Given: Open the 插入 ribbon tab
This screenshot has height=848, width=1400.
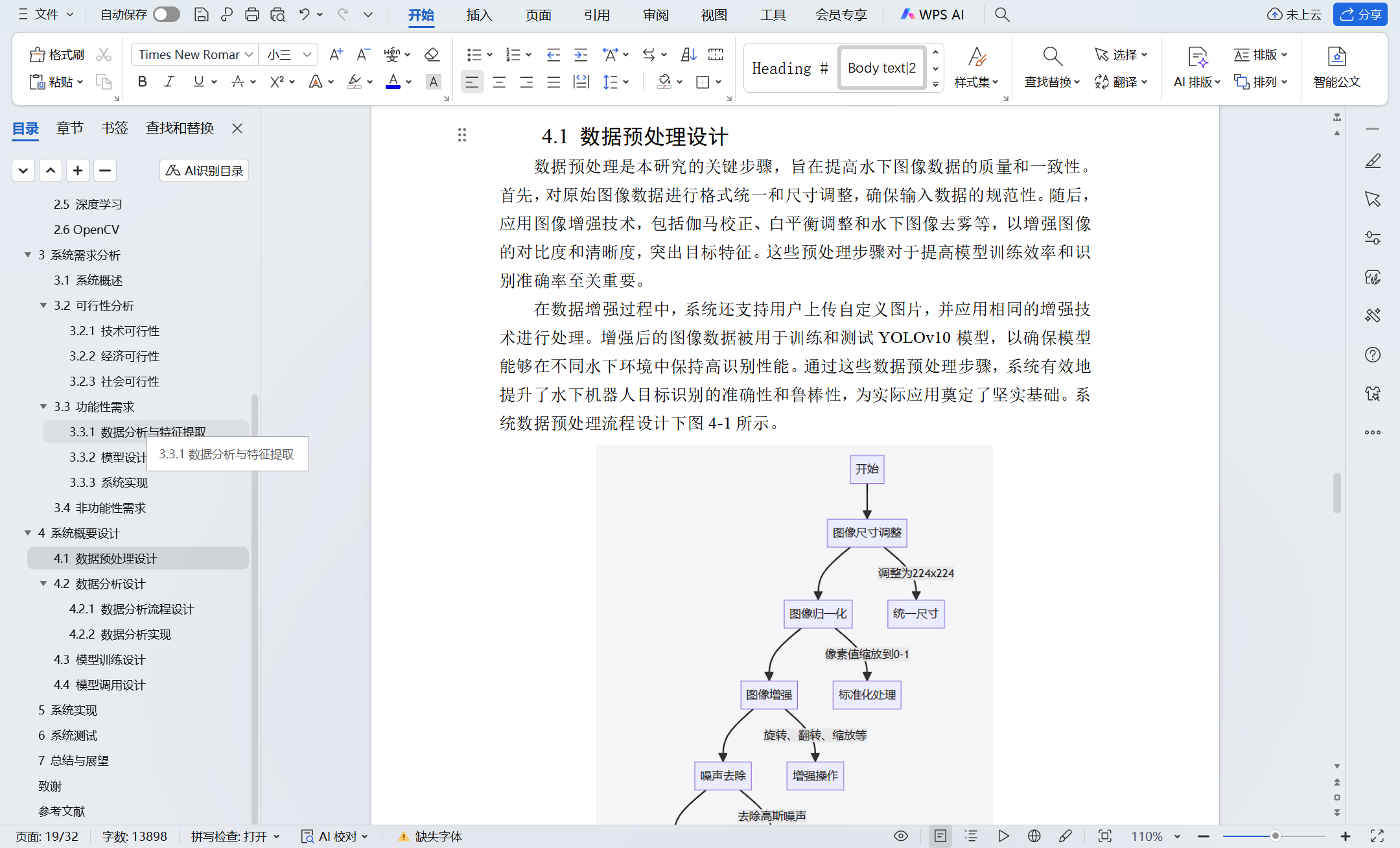Looking at the screenshot, I should pyautogui.click(x=479, y=14).
